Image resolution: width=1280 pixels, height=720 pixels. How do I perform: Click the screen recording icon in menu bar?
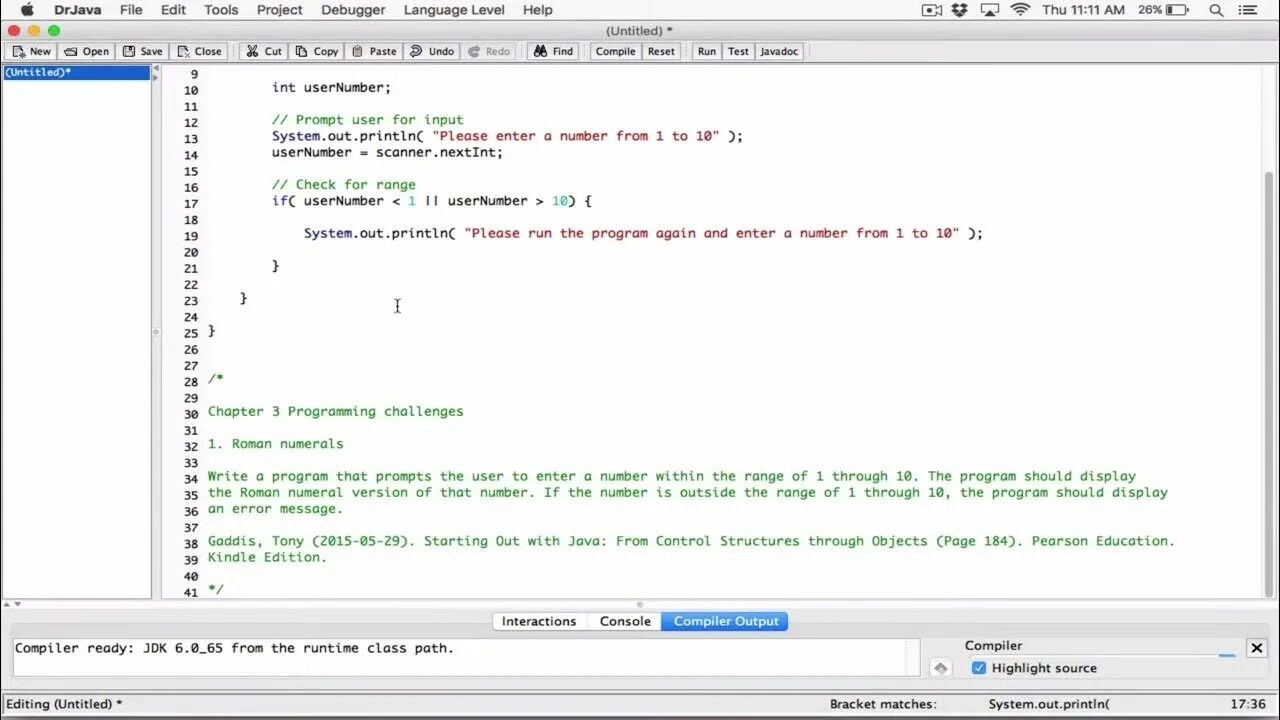click(x=931, y=10)
